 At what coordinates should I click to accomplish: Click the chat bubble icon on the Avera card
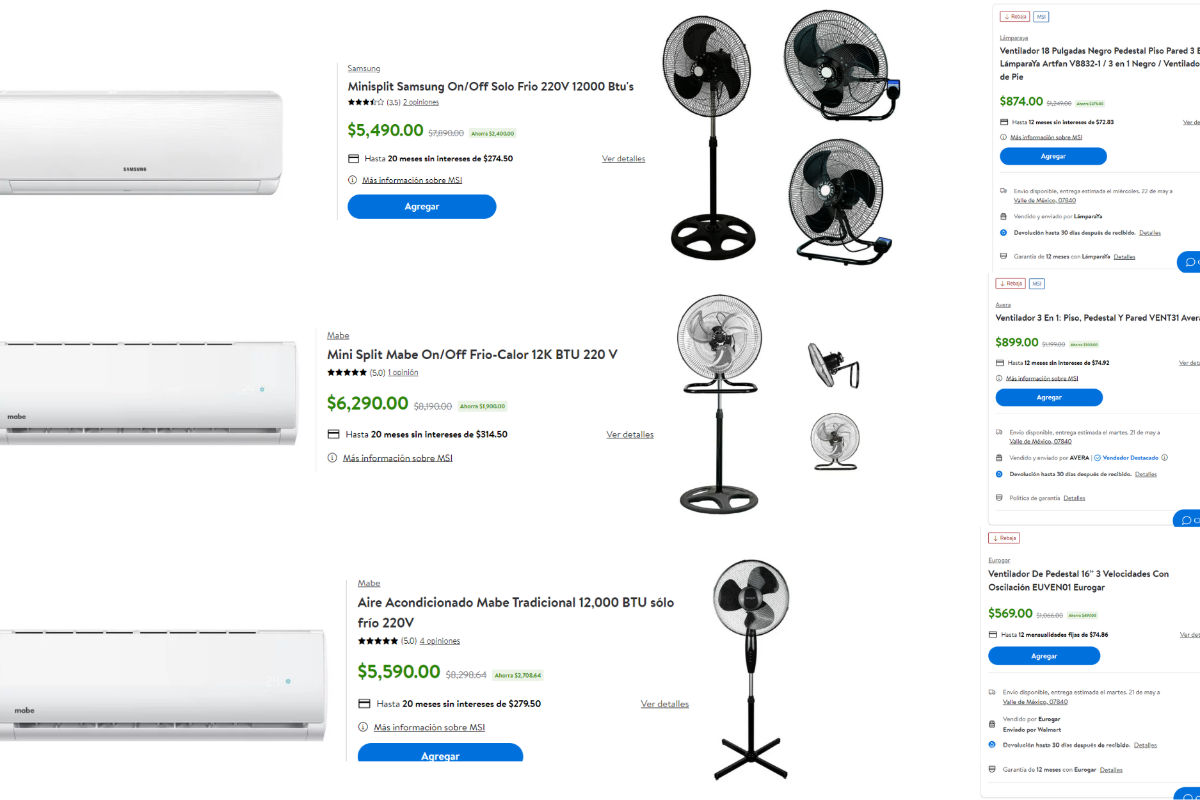(x=1191, y=519)
